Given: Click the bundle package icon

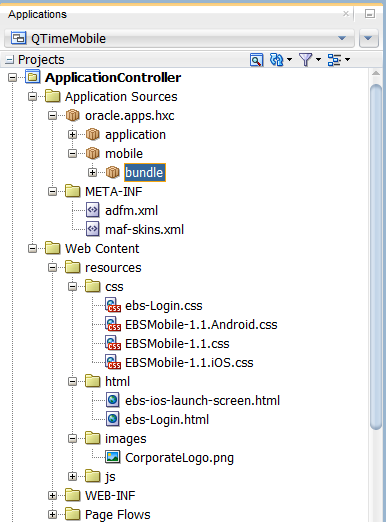Looking at the screenshot, I should point(113,173).
